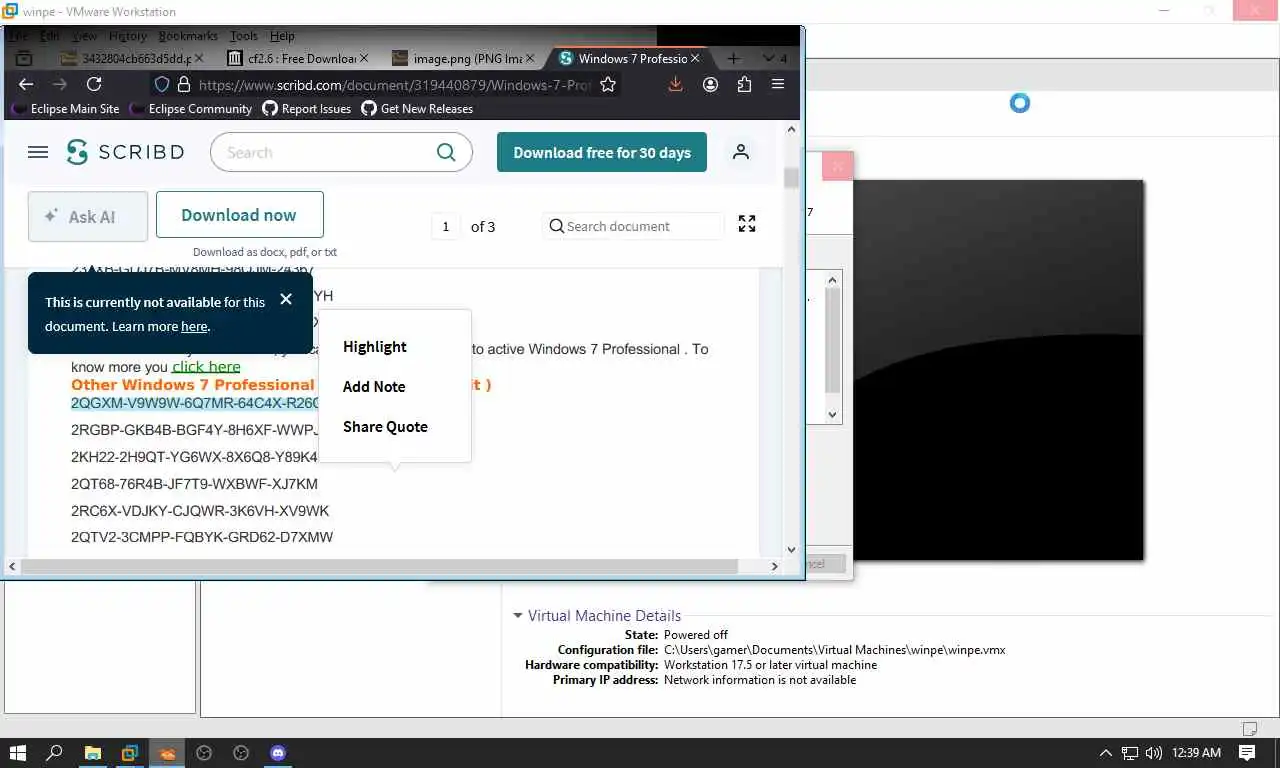Choose Add Note from the selection popup
This screenshot has height=768, width=1280.
[374, 387]
